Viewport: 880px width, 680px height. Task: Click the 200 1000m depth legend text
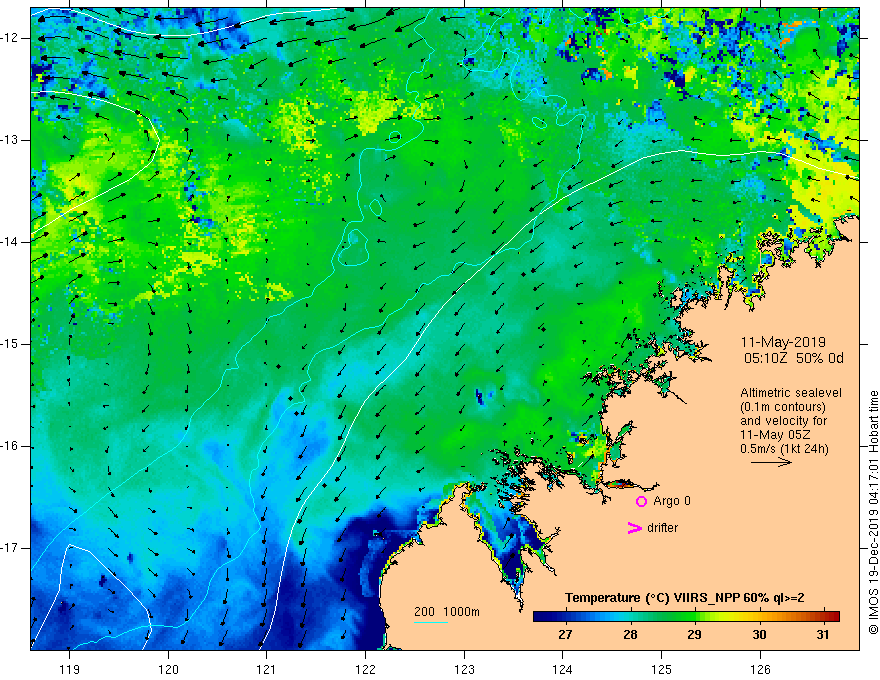tap(447, 612)
